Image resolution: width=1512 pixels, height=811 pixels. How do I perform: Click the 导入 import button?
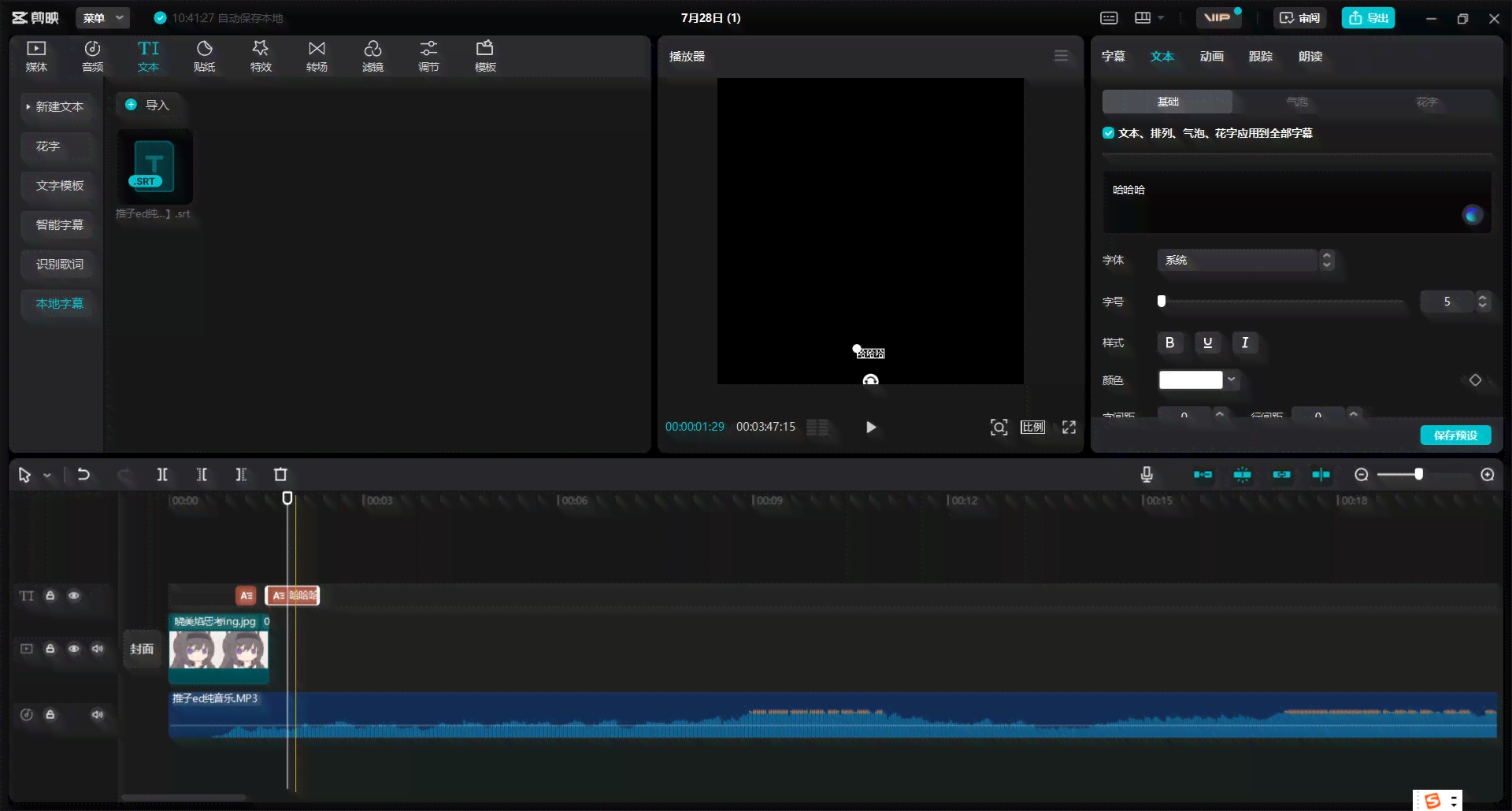coord(148,105)
